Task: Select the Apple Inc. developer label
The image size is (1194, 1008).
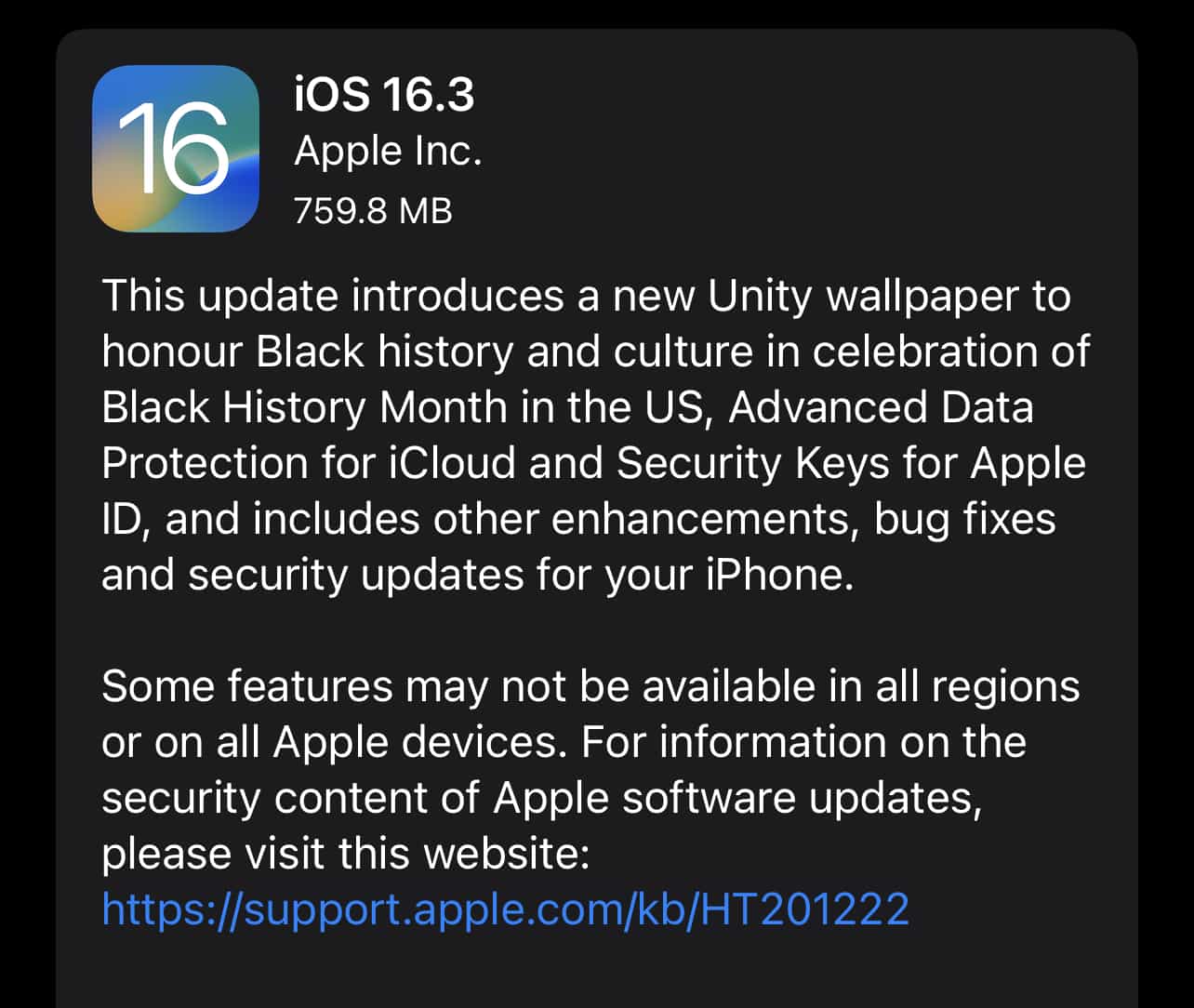Action: tap(388, 153)
